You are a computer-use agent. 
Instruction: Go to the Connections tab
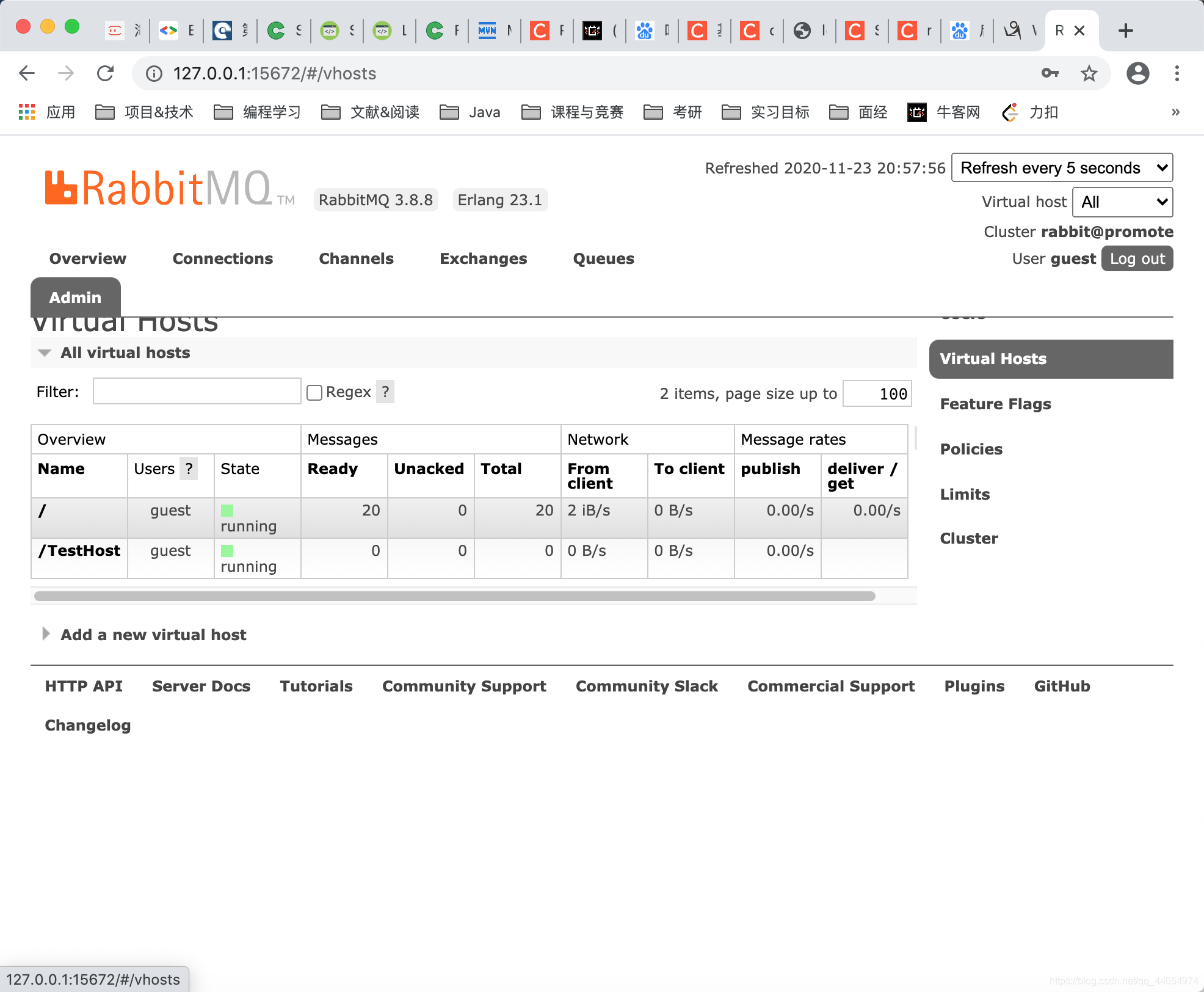point(223,258)
